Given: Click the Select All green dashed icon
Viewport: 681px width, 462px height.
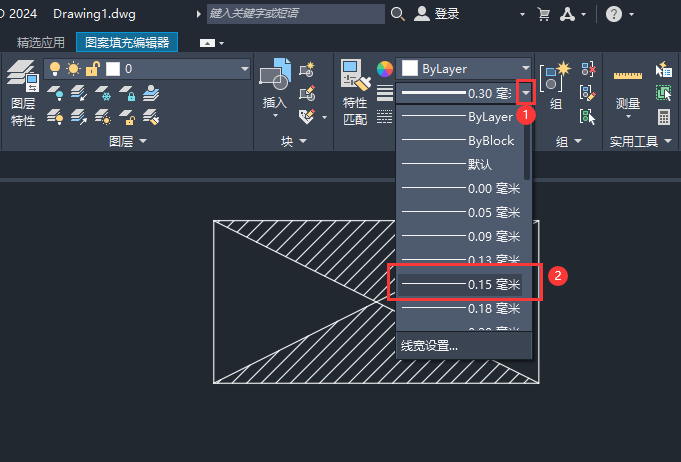Looking at the screenshot, I should tap(664, 92).
